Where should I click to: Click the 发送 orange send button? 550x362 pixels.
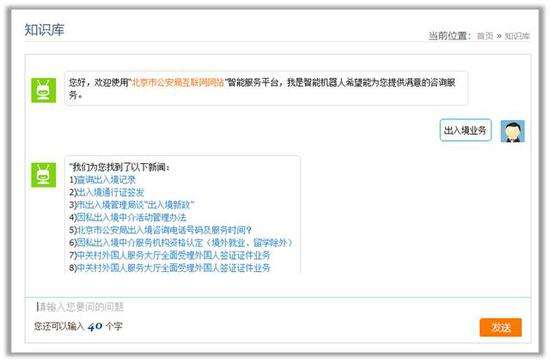(501, 328)
